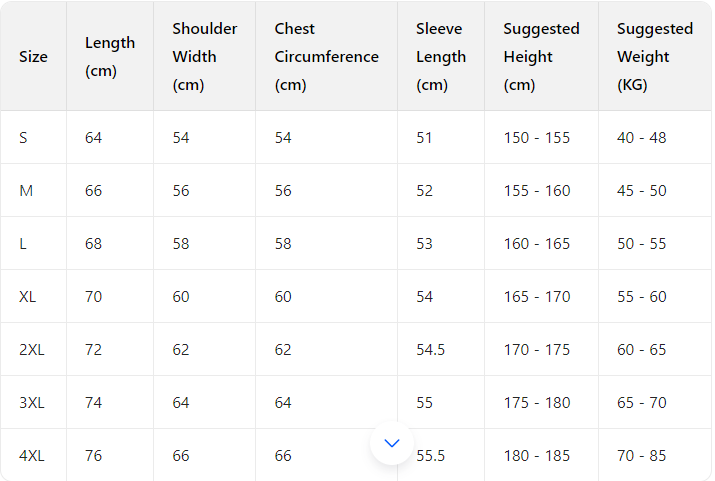
Task: Click the Chest Circumference column header
Action: 326,57
